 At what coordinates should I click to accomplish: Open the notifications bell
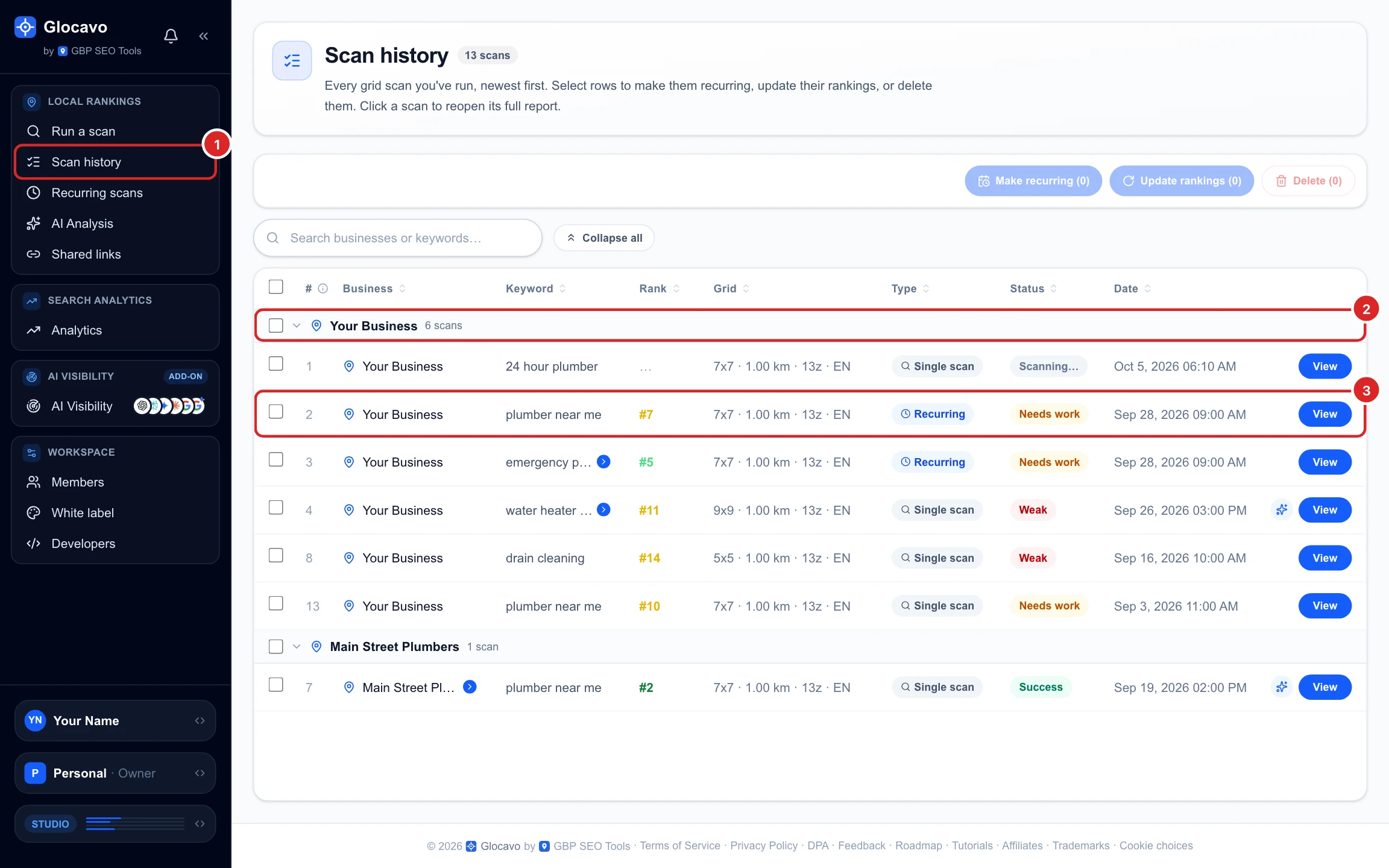pyautogui.click(x=171, y=36)
